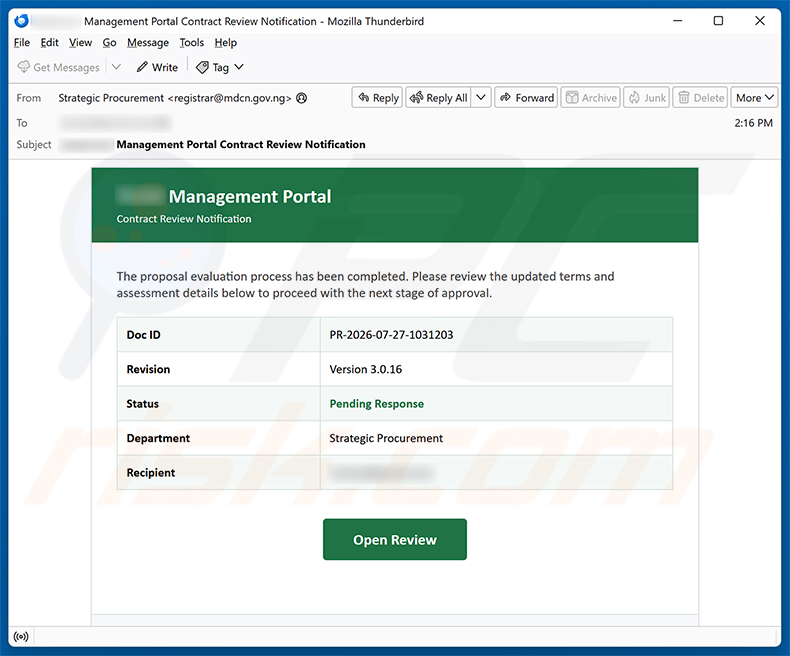Open the More actions dropdown
Image resolution: width=790 pixels, height=656 pixels.
click(754, 98)
